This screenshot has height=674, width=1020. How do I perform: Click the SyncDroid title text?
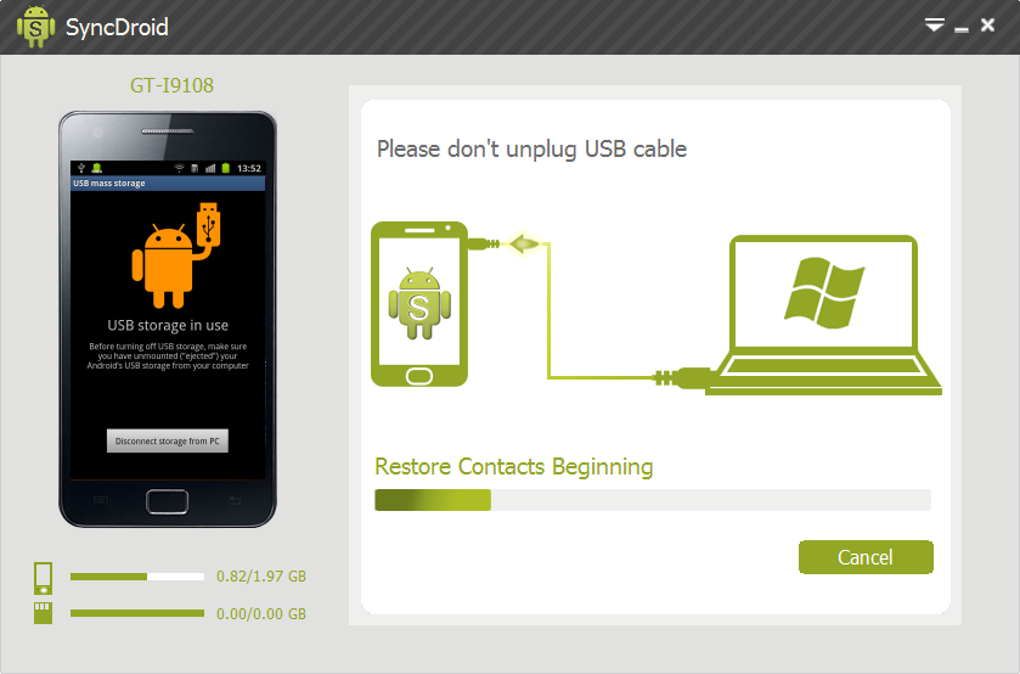(x=117, y=27)
